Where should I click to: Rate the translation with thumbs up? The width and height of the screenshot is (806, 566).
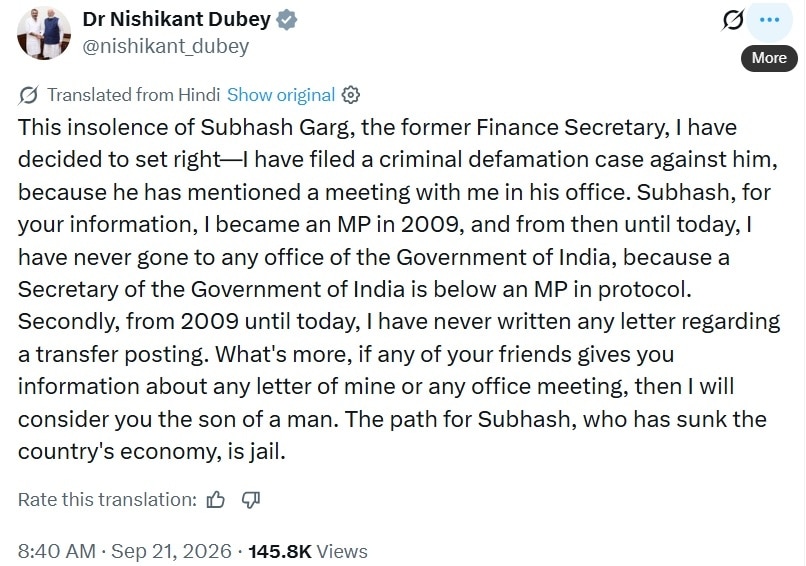point(215,500)
